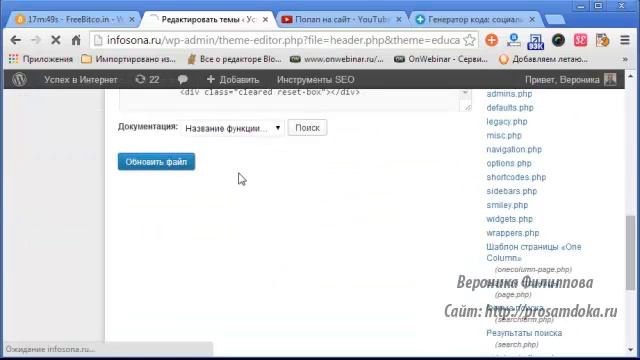Go back using browser back arrow
This screenshot has width=640, height=360.
click(16, 40)
